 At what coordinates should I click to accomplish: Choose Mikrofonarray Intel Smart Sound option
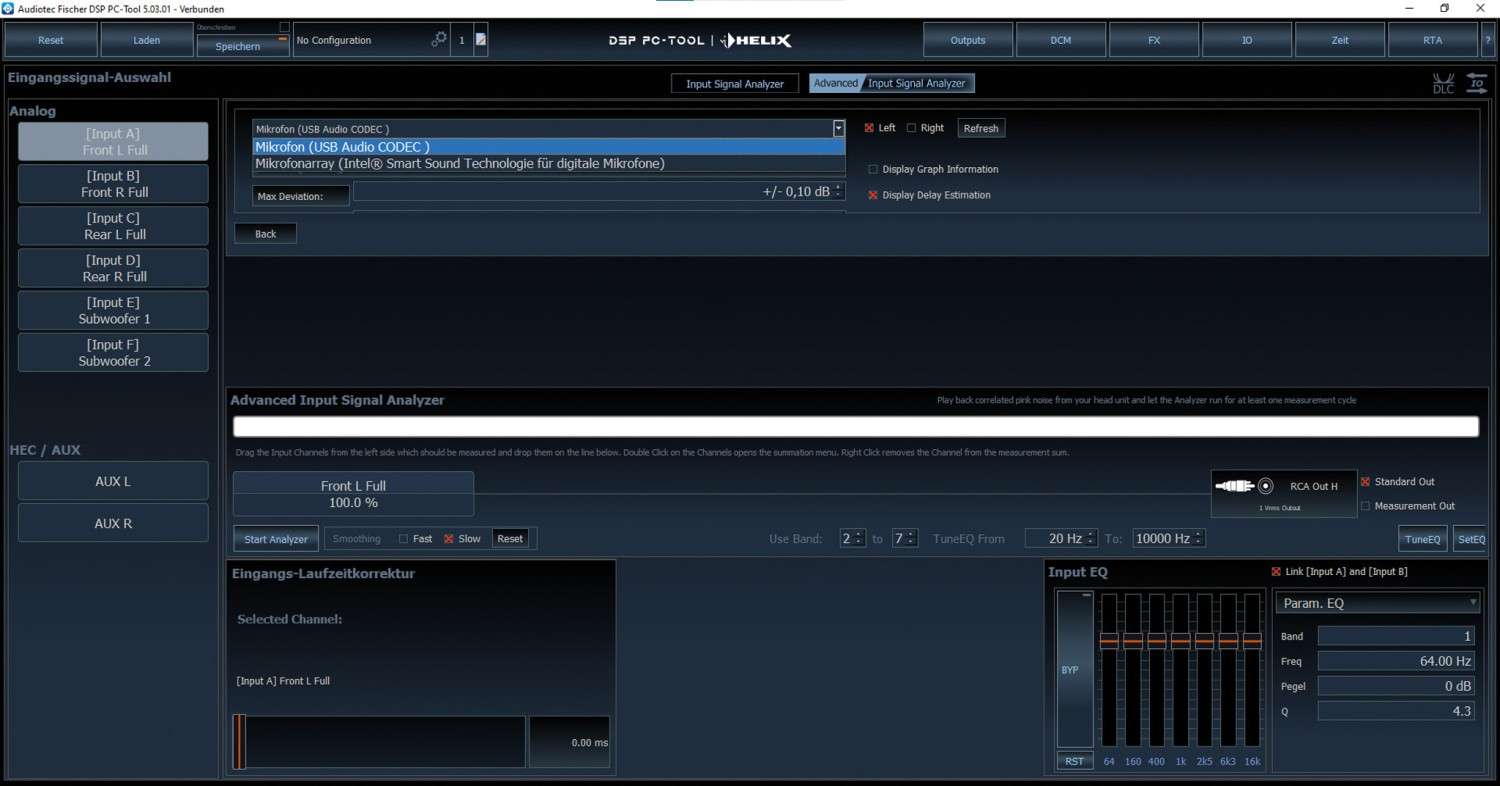pyautogui.click(x=549, y=163)
